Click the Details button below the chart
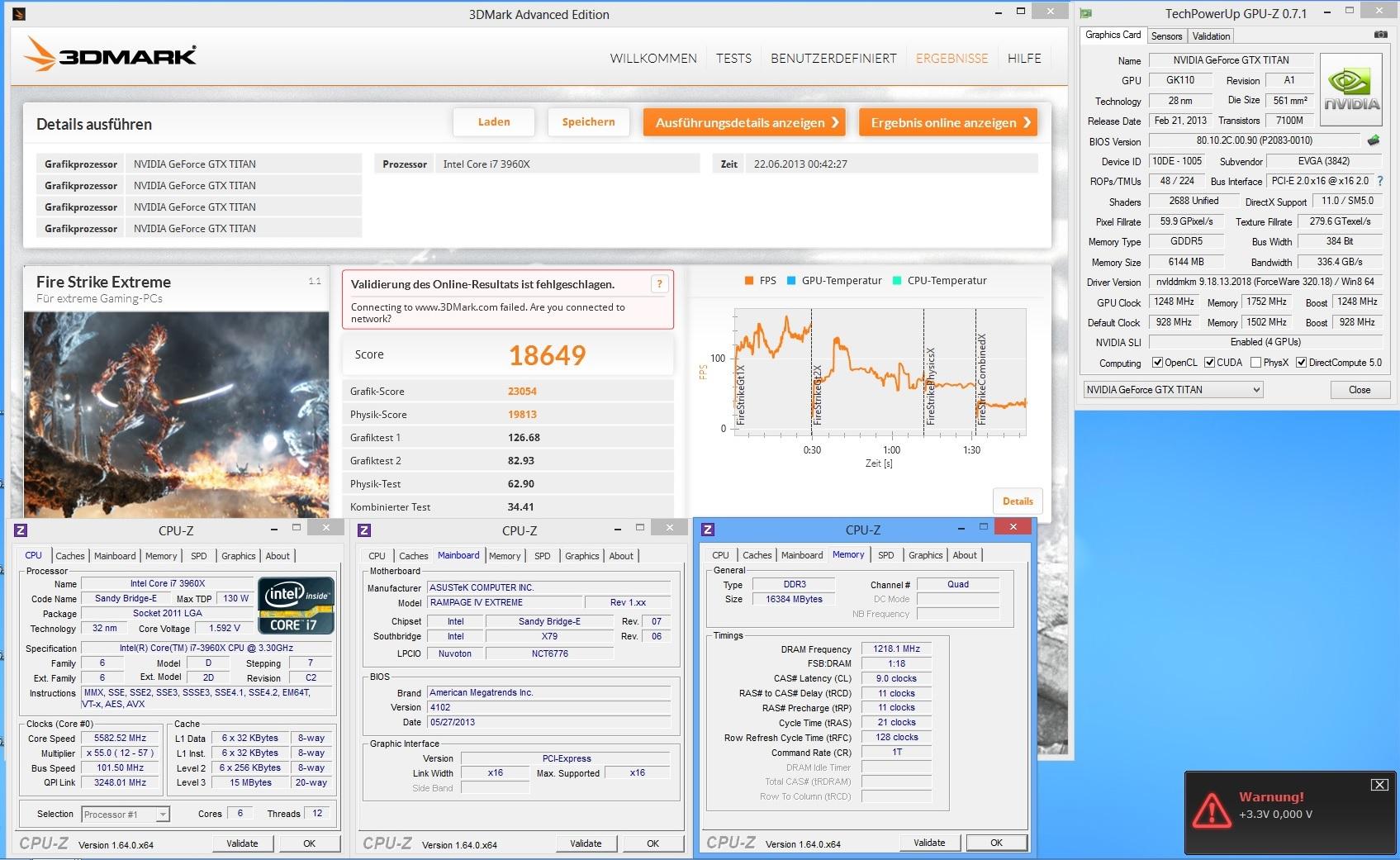Viewport: 1400px width, 860px height. point(1018,501)
